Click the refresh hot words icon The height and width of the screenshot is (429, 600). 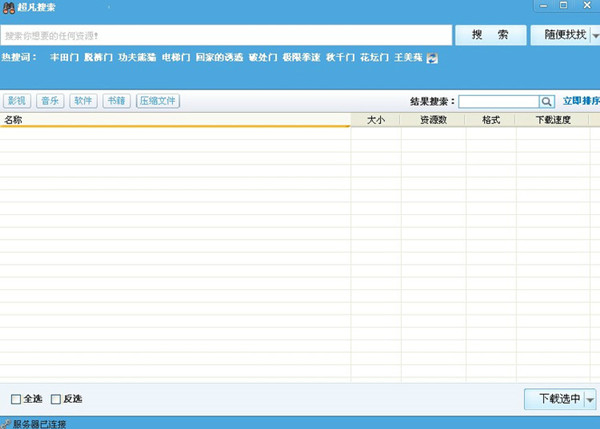tap(432, 58)
